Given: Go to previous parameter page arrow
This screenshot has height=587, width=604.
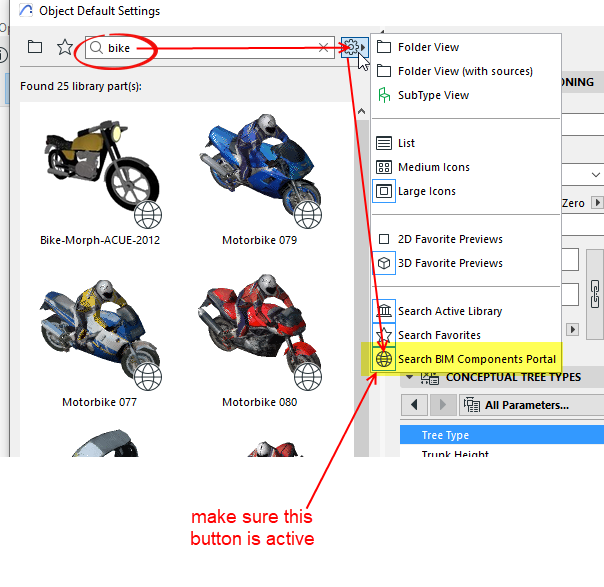Looking at the screenshot, I should [x=414, y=405].
